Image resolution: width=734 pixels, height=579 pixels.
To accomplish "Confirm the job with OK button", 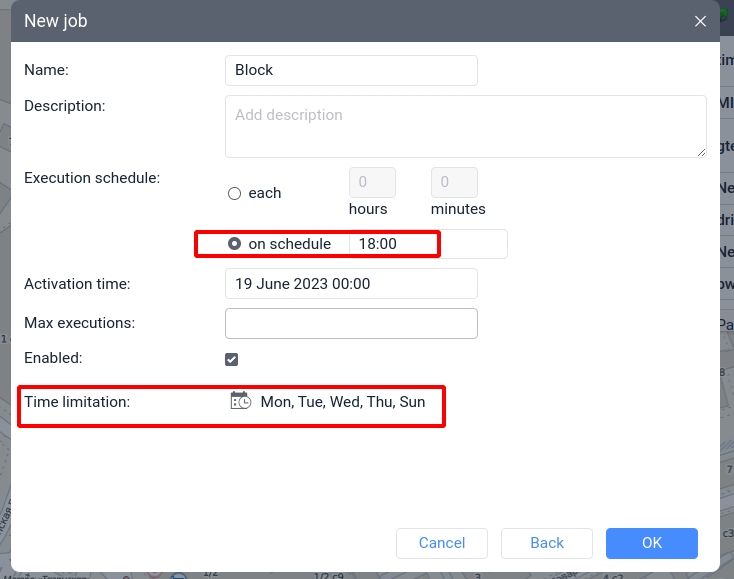I will click(x=651, y=543).
